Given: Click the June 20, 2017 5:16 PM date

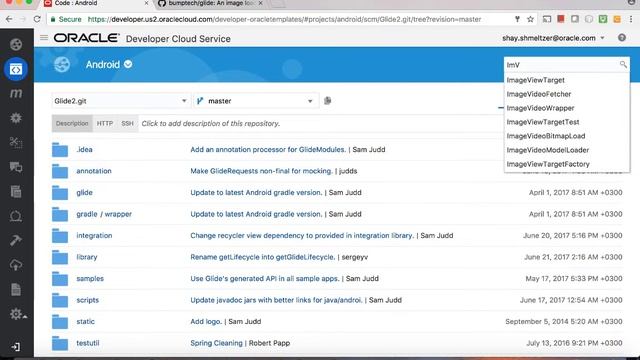Looking at the screenshot, I should click(x=573, y=236).
